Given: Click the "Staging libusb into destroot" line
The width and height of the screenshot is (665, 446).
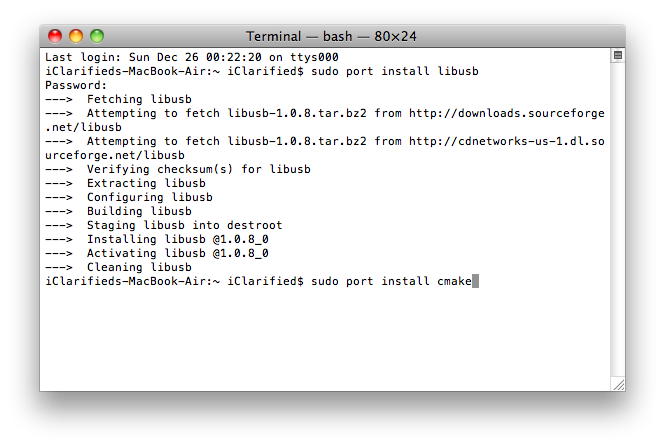Looking at the screenshot, I should [x=184, y=226].
